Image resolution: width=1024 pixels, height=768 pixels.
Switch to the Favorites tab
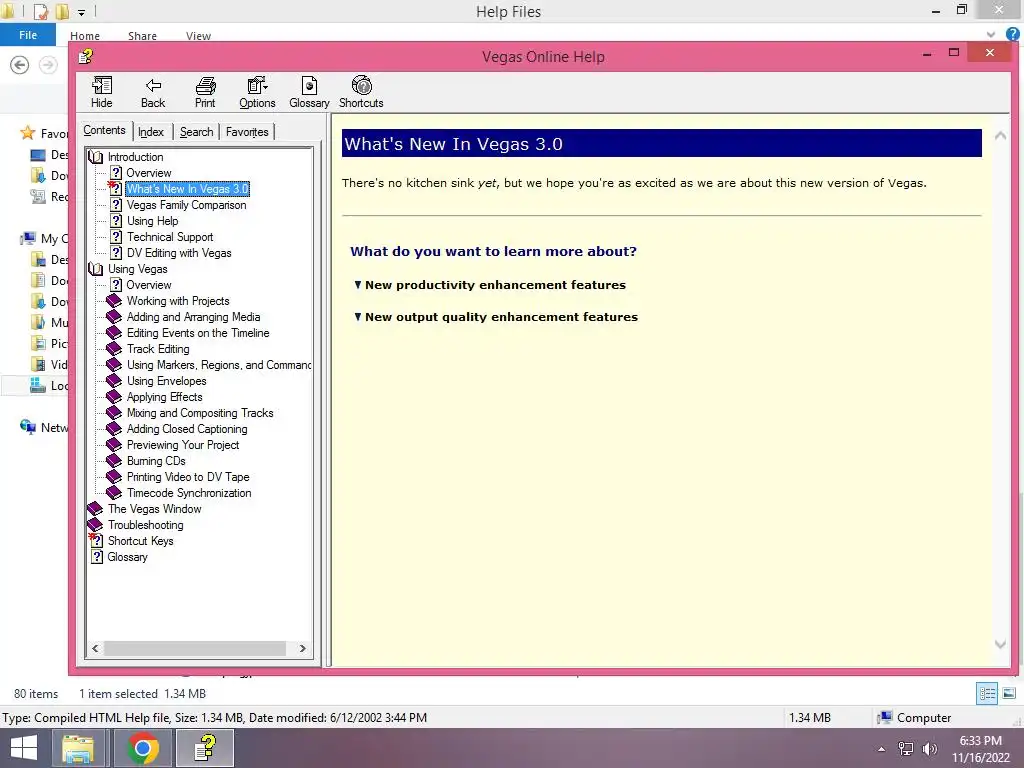coord(247,132)
